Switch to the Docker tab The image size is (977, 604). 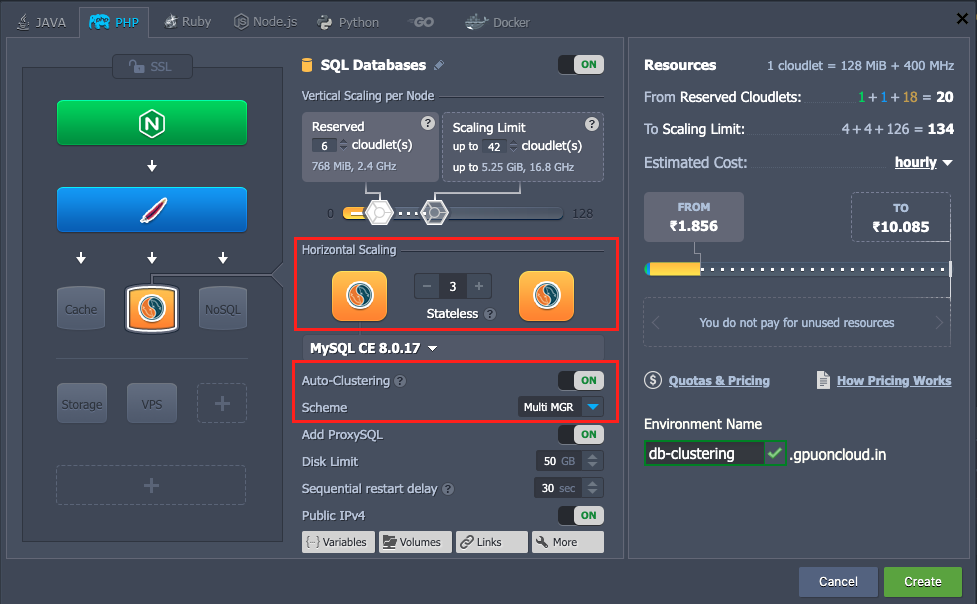(x=498, y=21)
